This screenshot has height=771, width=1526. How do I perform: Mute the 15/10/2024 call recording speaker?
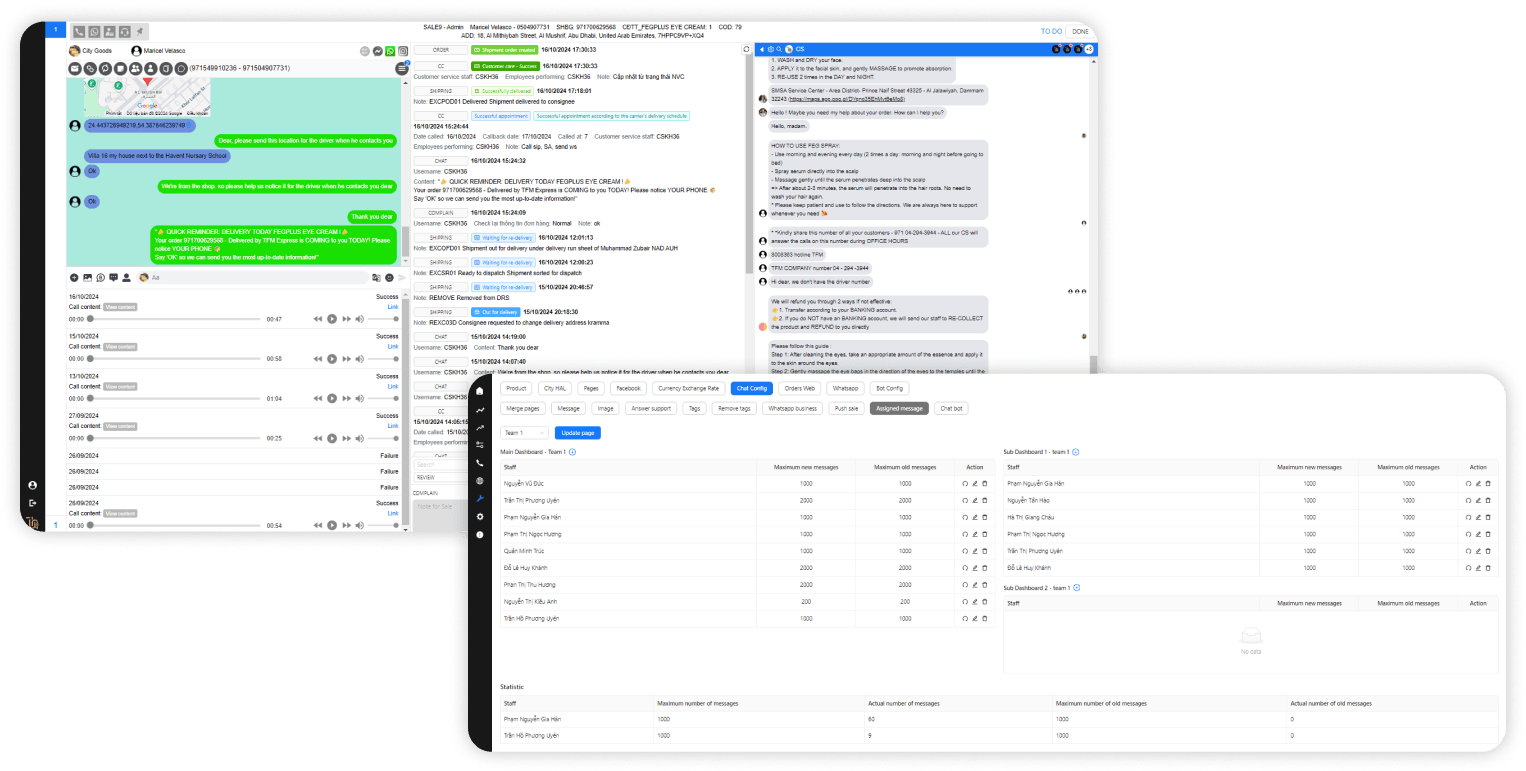point(360,358)
